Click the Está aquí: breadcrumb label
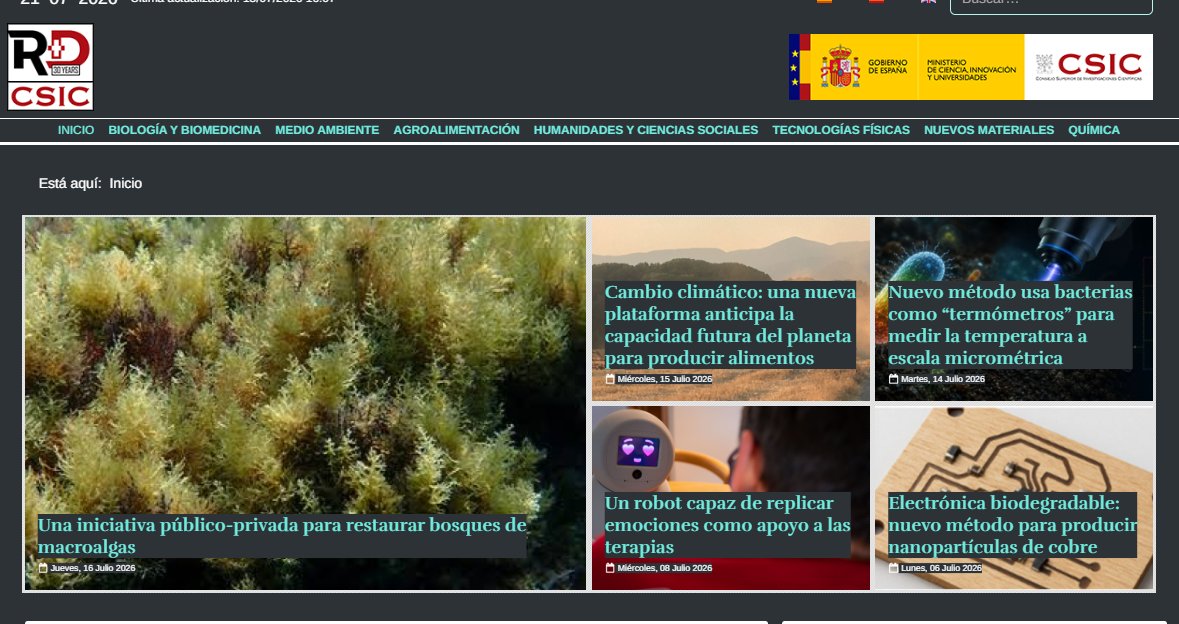Viewport: 1179px width, 624px height. 70,183
